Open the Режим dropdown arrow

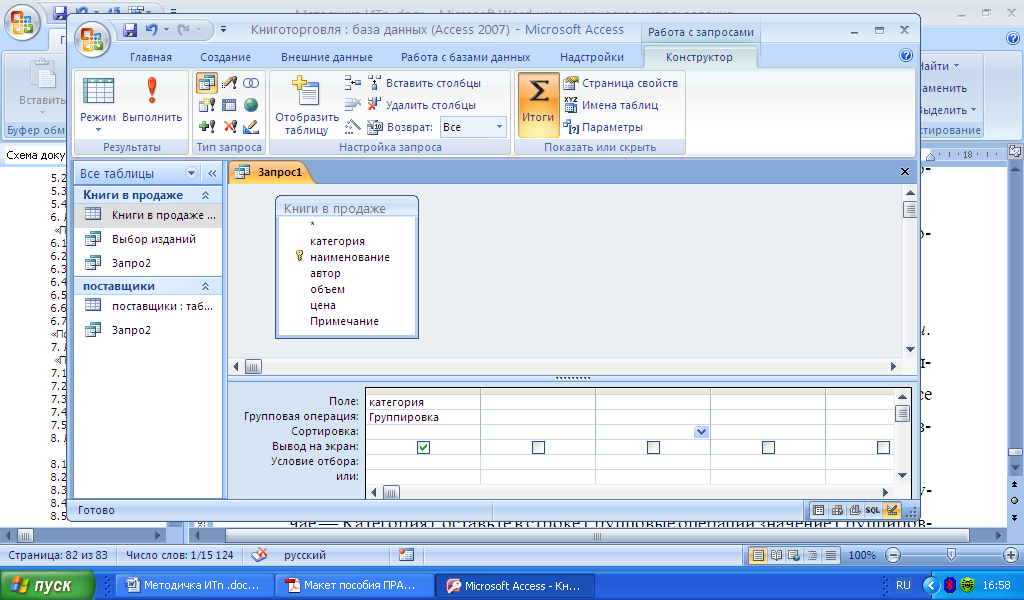(98, 129)
